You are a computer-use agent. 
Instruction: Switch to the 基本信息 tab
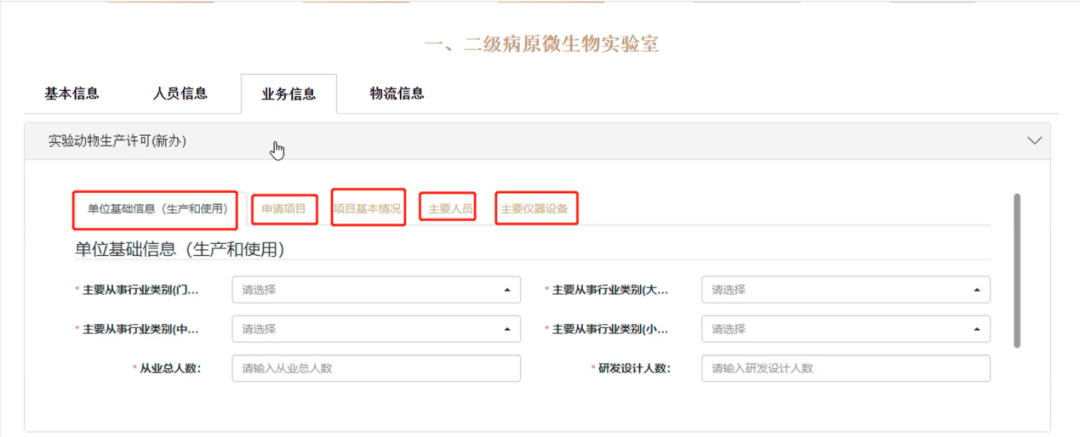click(71, 94)
